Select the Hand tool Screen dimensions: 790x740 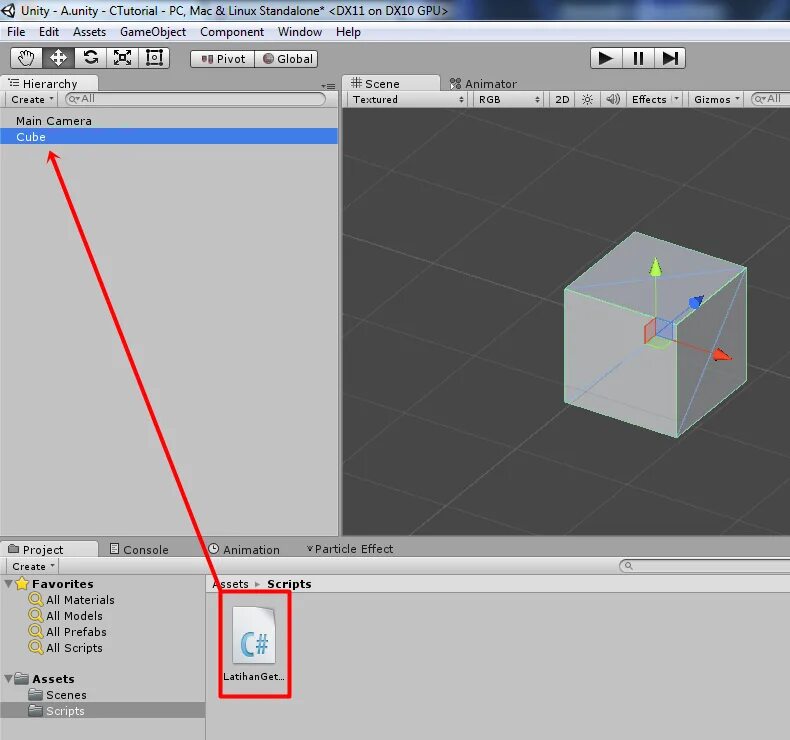[x=26, y=58]
